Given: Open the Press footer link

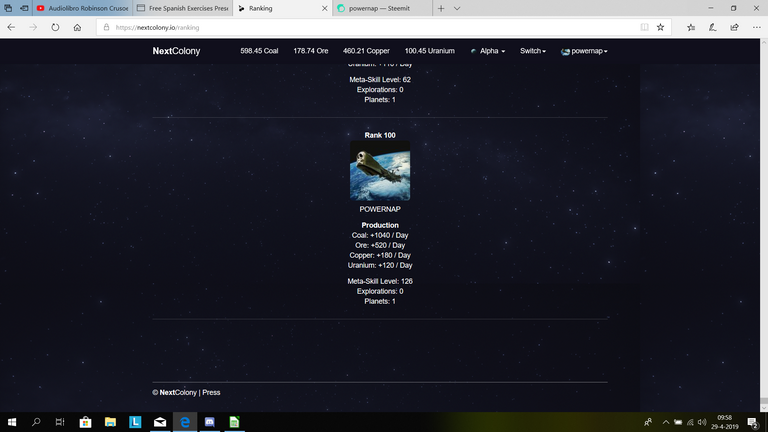Looking at the screenshot, I should click(x=211, y=392).
